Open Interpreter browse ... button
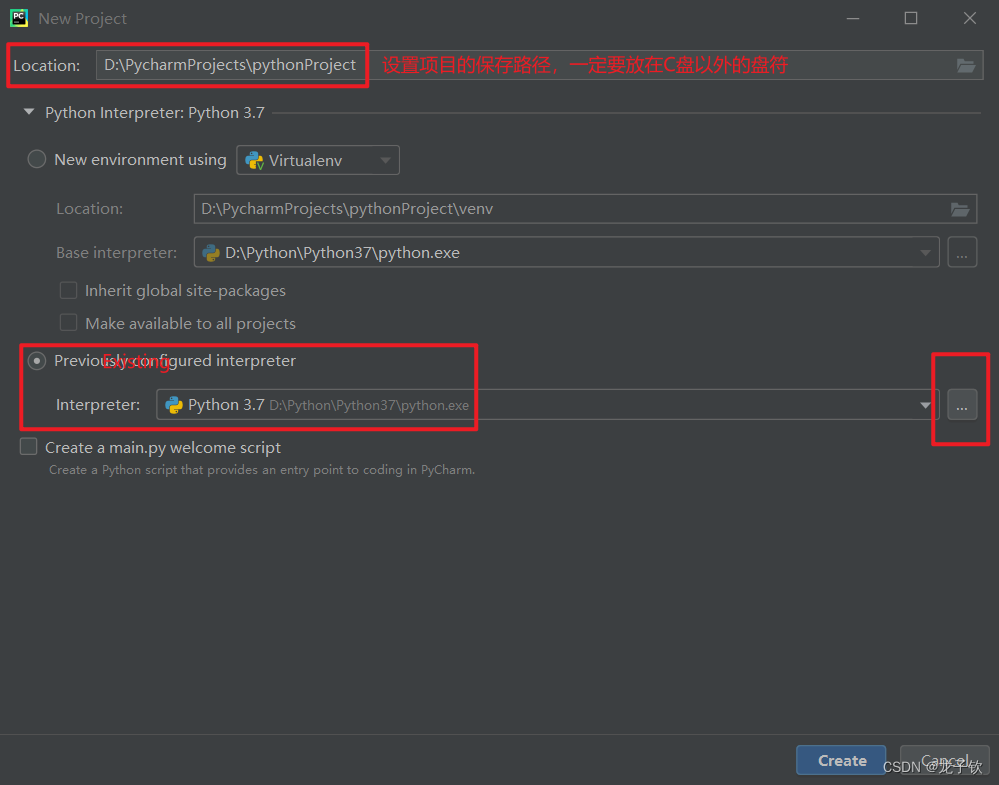999x785 pixels. click(961, 405)
